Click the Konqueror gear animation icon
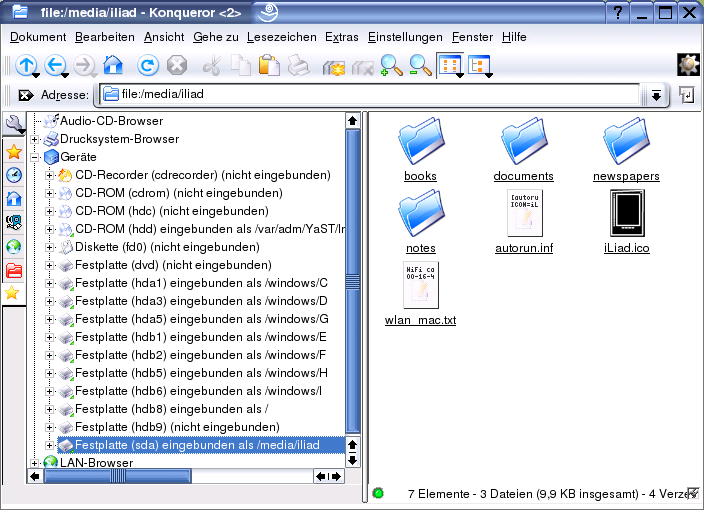 (x=688, y=65)
